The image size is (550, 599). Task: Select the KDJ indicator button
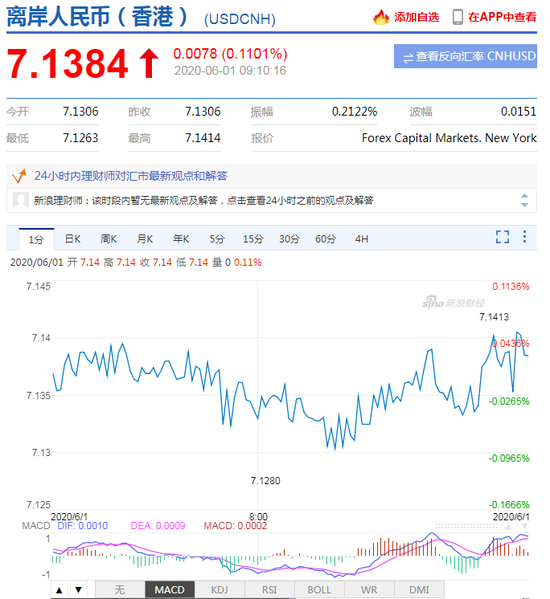click(220, 590)
